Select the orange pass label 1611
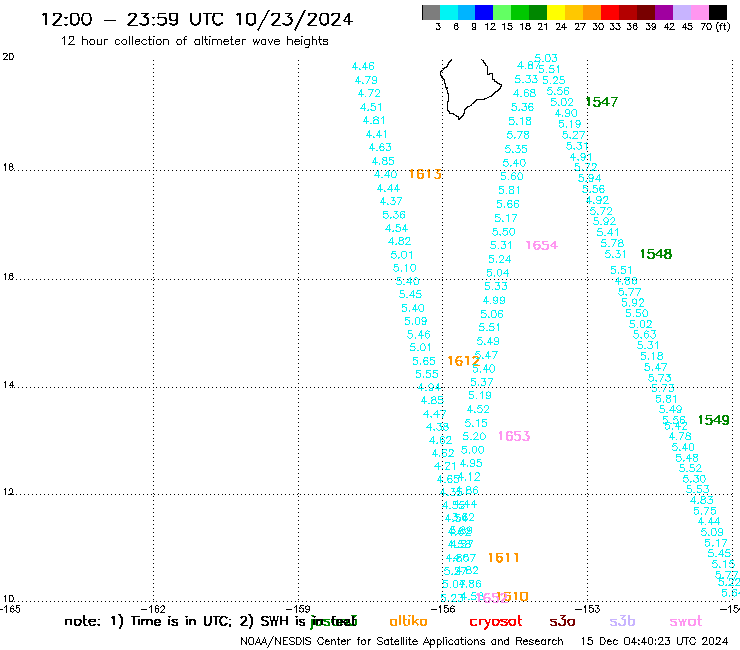The image size is (740, 650). pyautogui.click(x=503, y=557)
